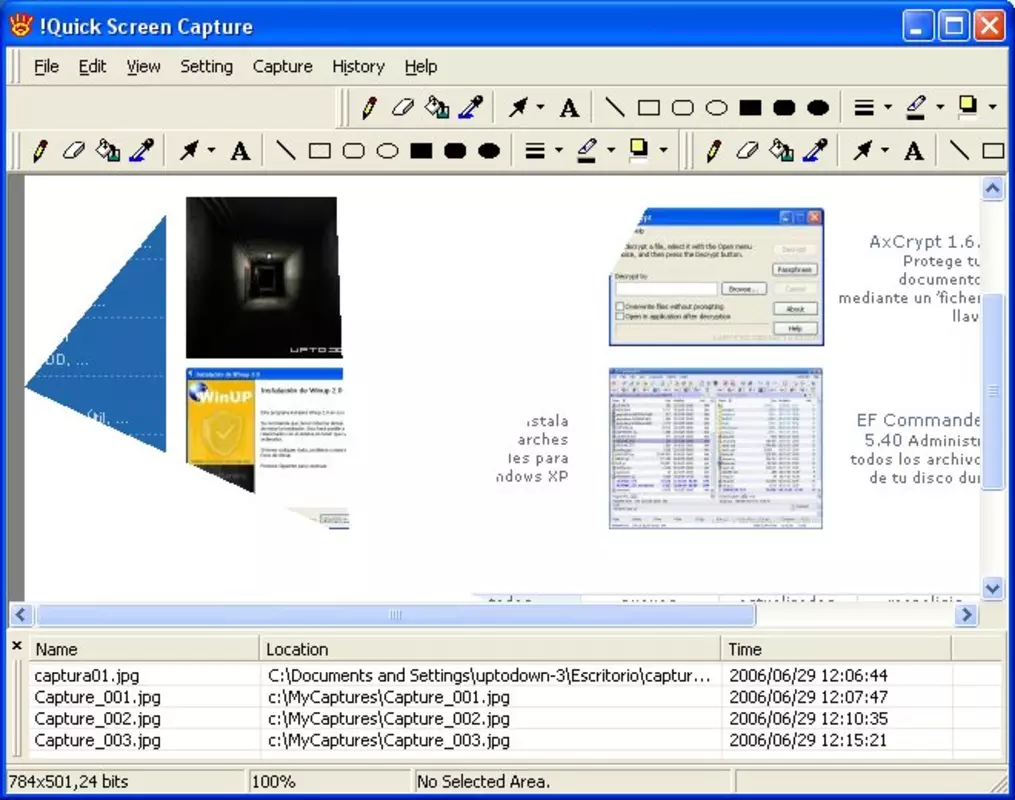Select Capture_002.jpg in the history list
The image size is (1015, 800).
tap(97, 718)
